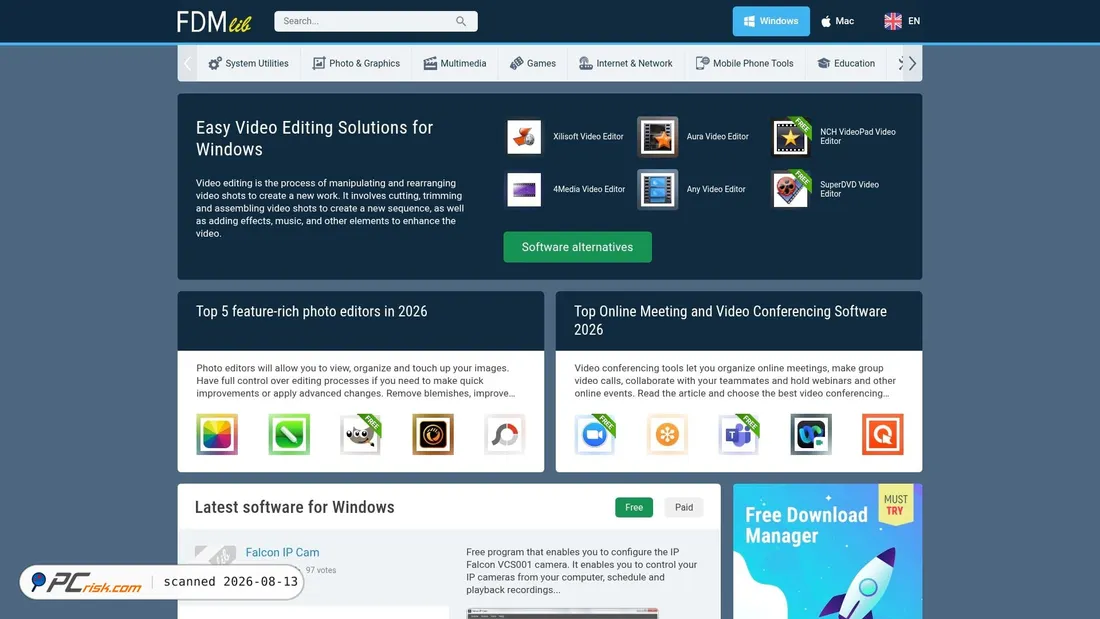Click the green pen photo editor icon
The image size is (1100, 619).
pos(289,434)
